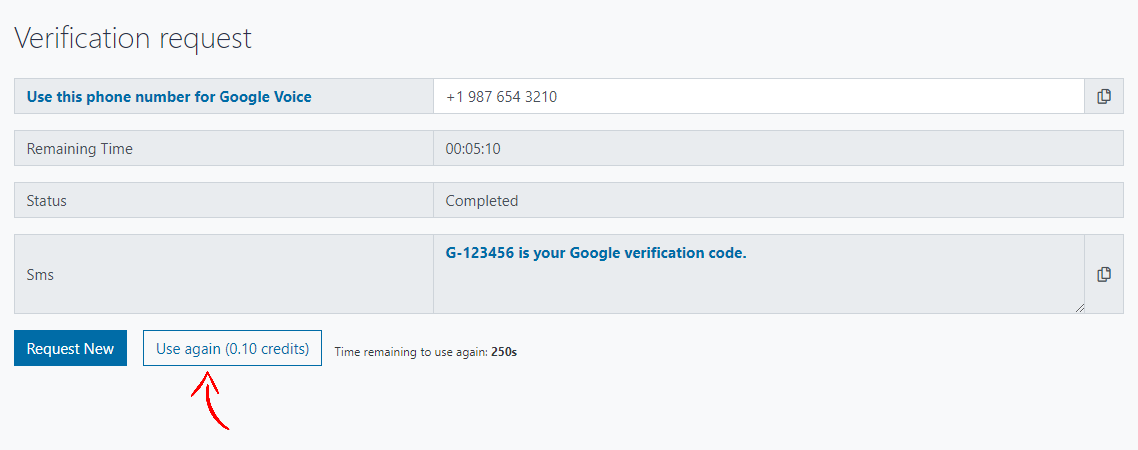Viewport: 1138px width, 450px height.
Task: Copy the SMS message using the copy icon
Action: tap(1104, 274)
